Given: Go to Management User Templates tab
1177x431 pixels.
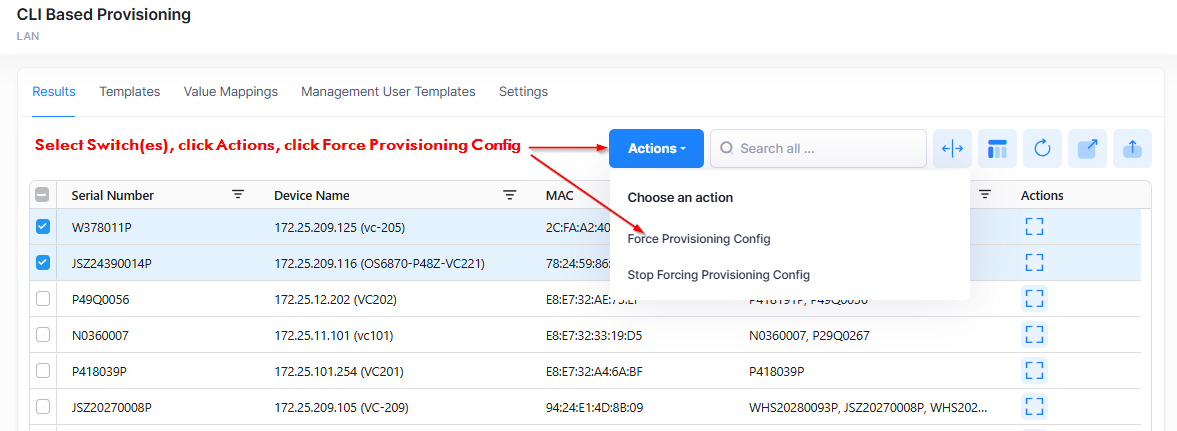Looking at the screenshot, I should pyautogui.click(x=388, y=92).
